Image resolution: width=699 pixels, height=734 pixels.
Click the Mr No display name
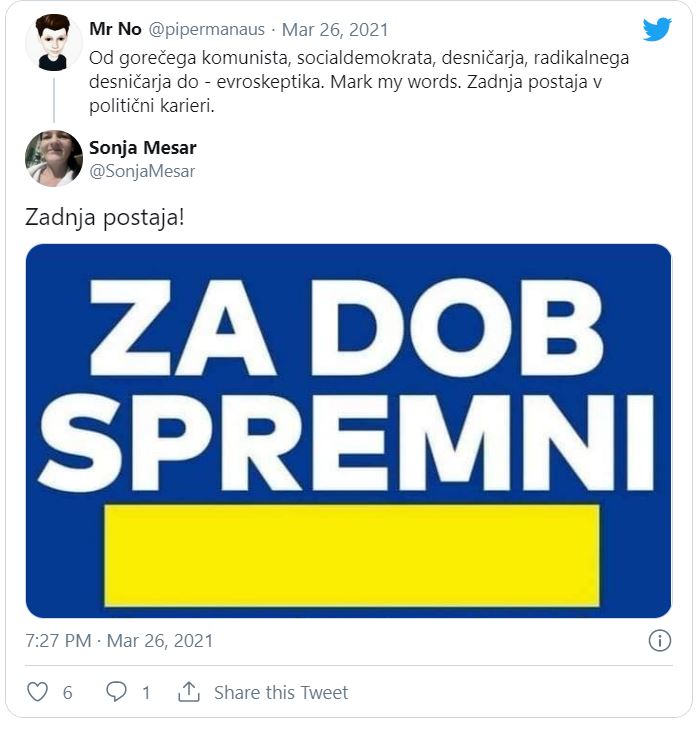pos(115,30)
